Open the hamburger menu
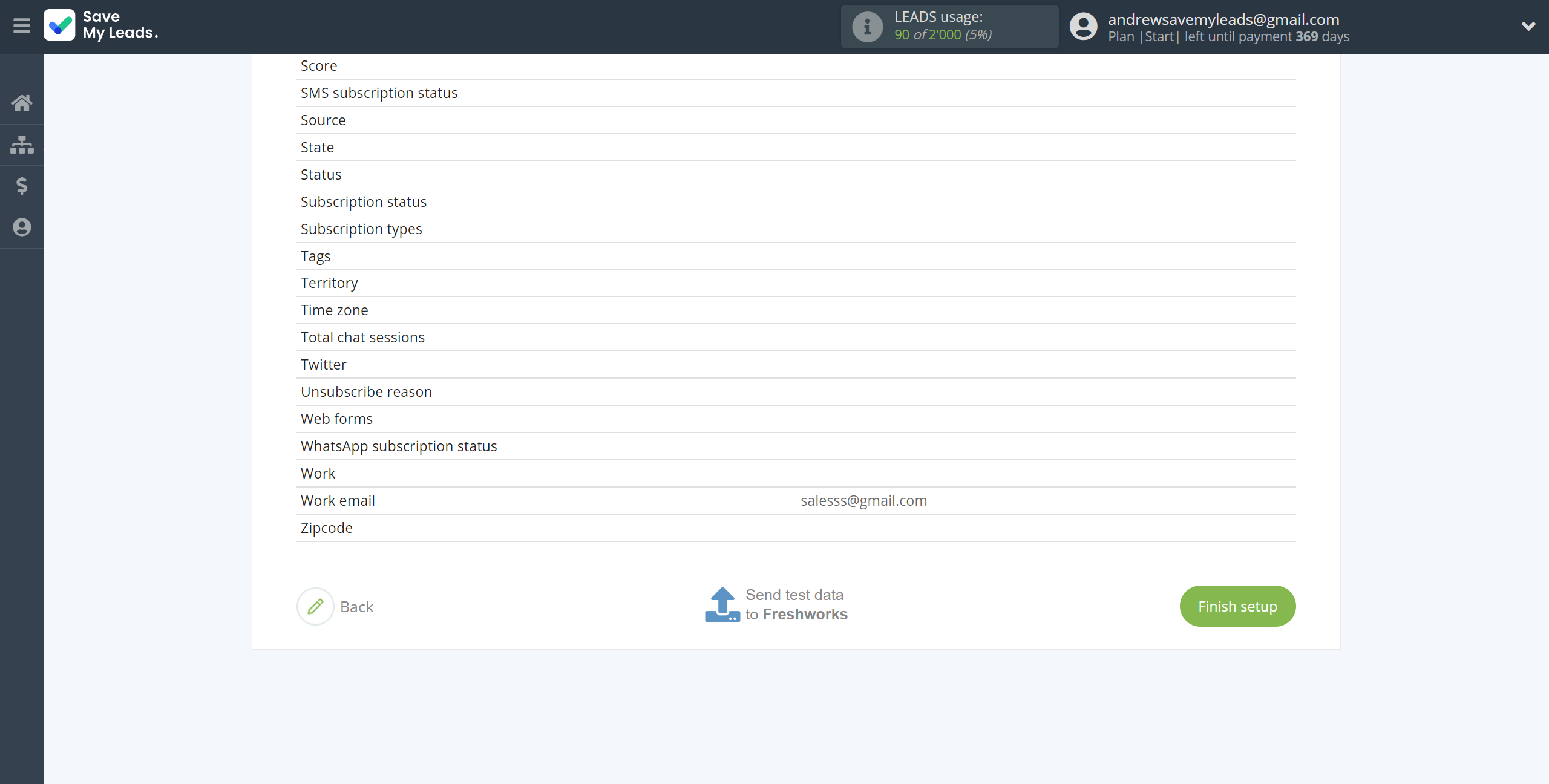The image size is (1549, 784). click(x=22, y=26)
